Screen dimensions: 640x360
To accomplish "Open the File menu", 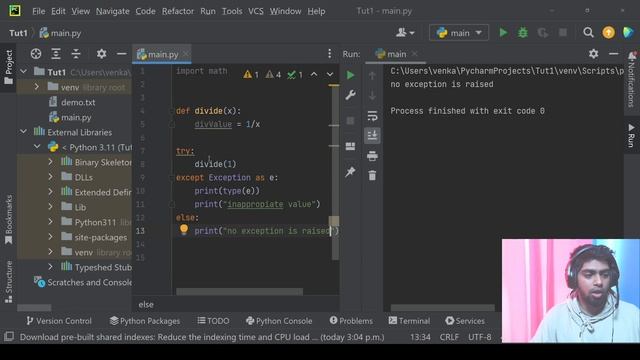I will (x=39, y=11).
